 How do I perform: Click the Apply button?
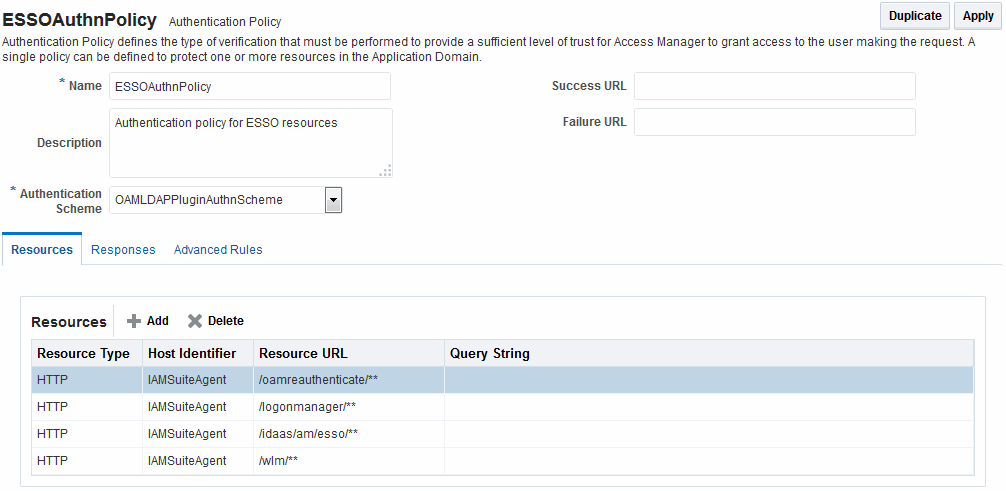pyautogui.click(x=978, y=16)
